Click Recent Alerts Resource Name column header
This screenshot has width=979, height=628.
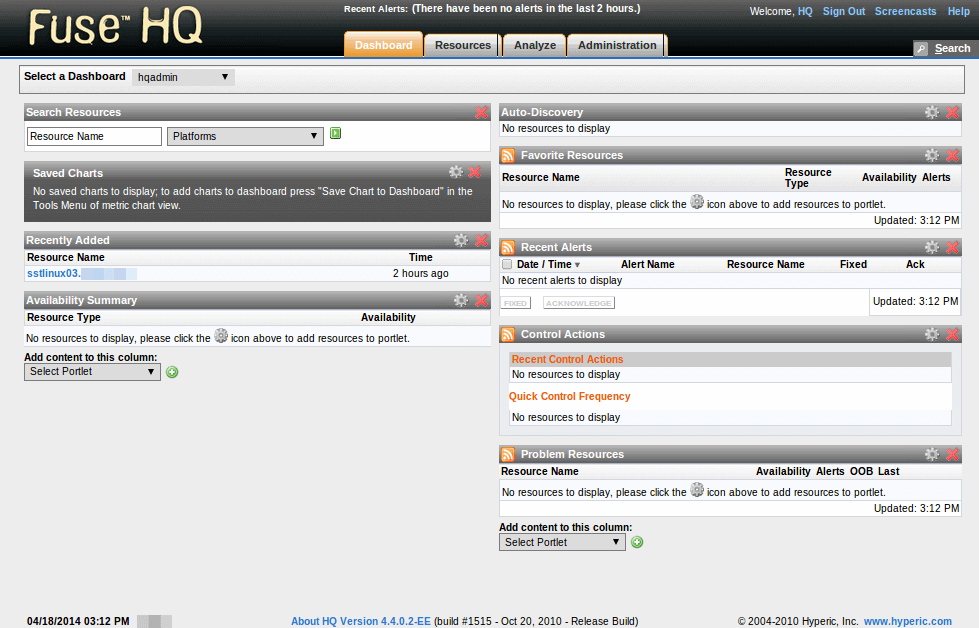765,265
